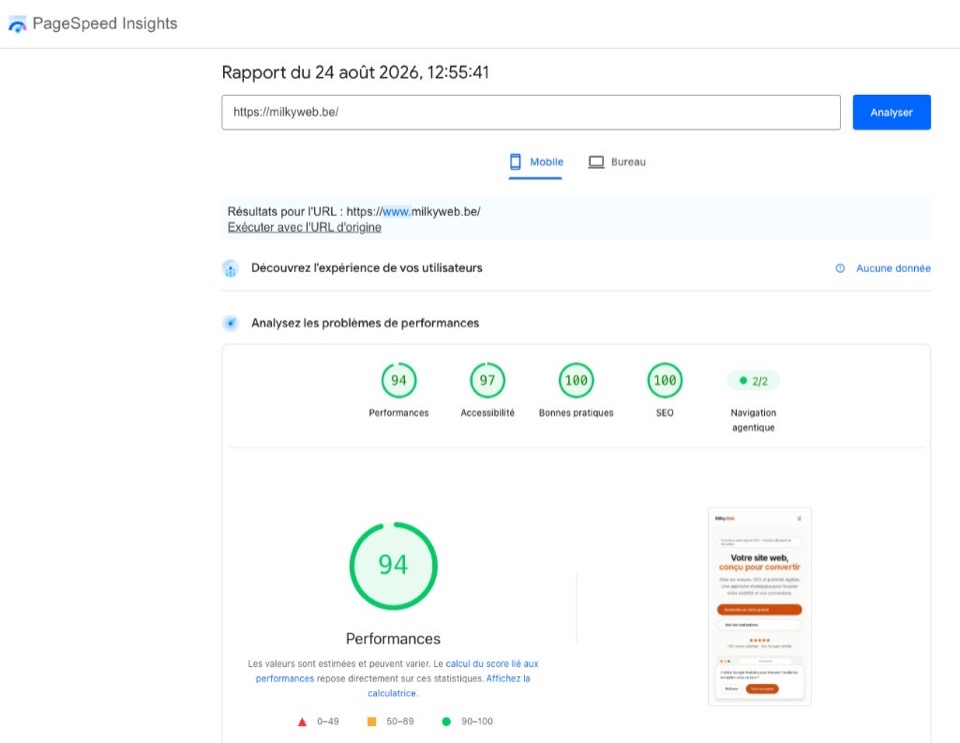This screenshot has width=960, height=743.
Task: Click the large 94 performance gauge
Action: tap(393, 566)
